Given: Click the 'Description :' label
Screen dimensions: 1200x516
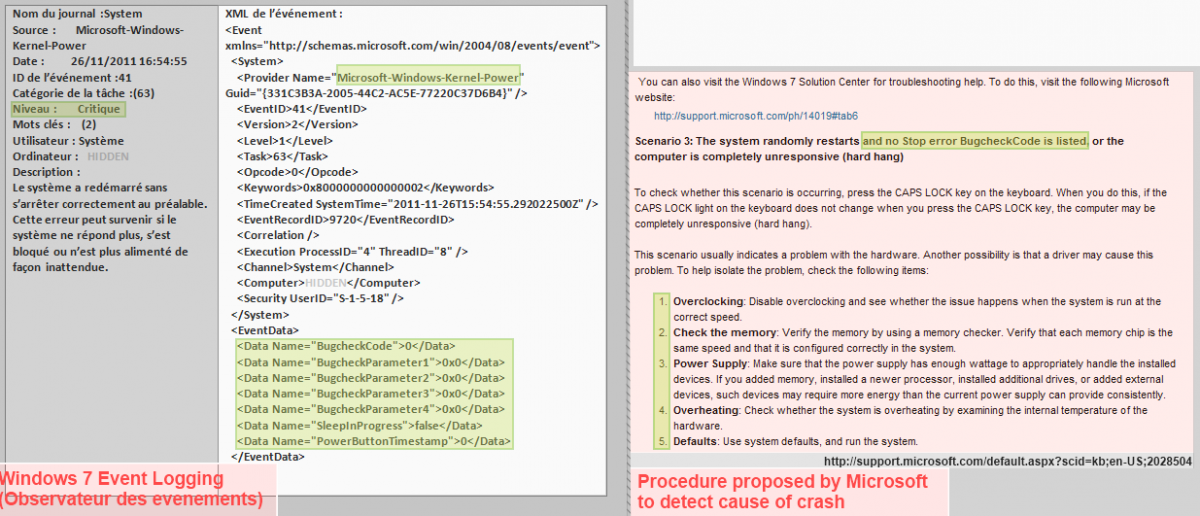Looking at the screenshot, I should [x=46, y=173].
